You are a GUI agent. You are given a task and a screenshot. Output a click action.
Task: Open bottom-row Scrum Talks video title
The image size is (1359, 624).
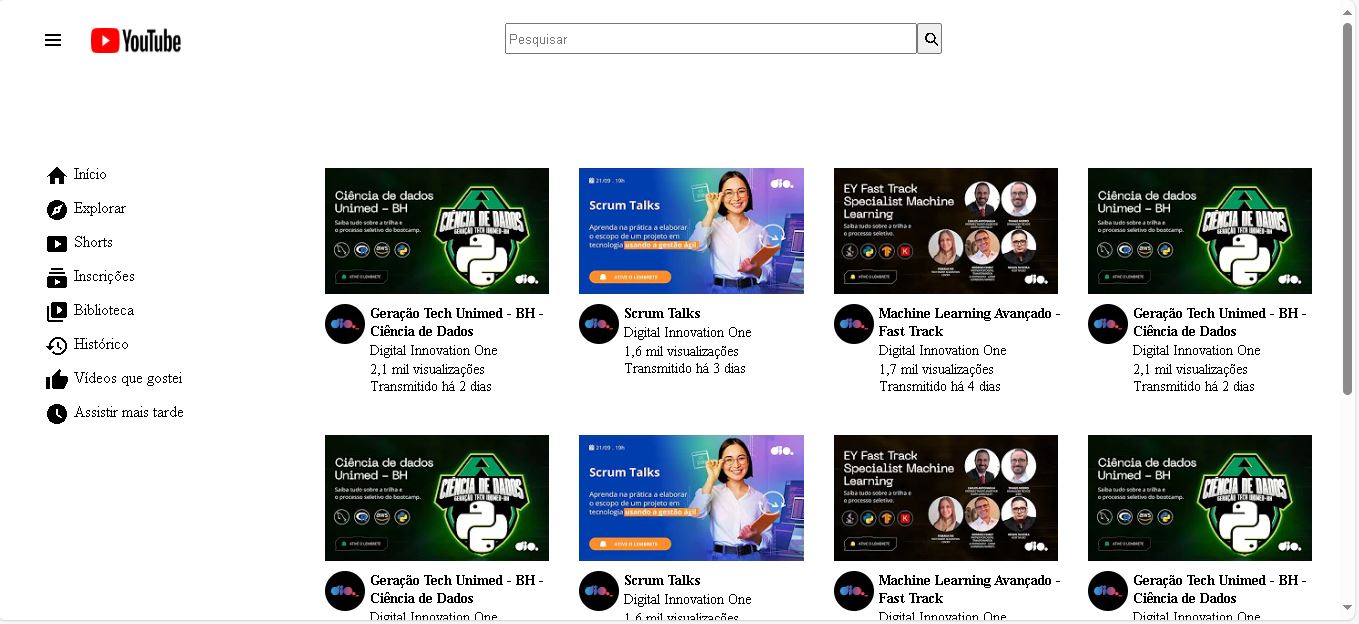662,581
